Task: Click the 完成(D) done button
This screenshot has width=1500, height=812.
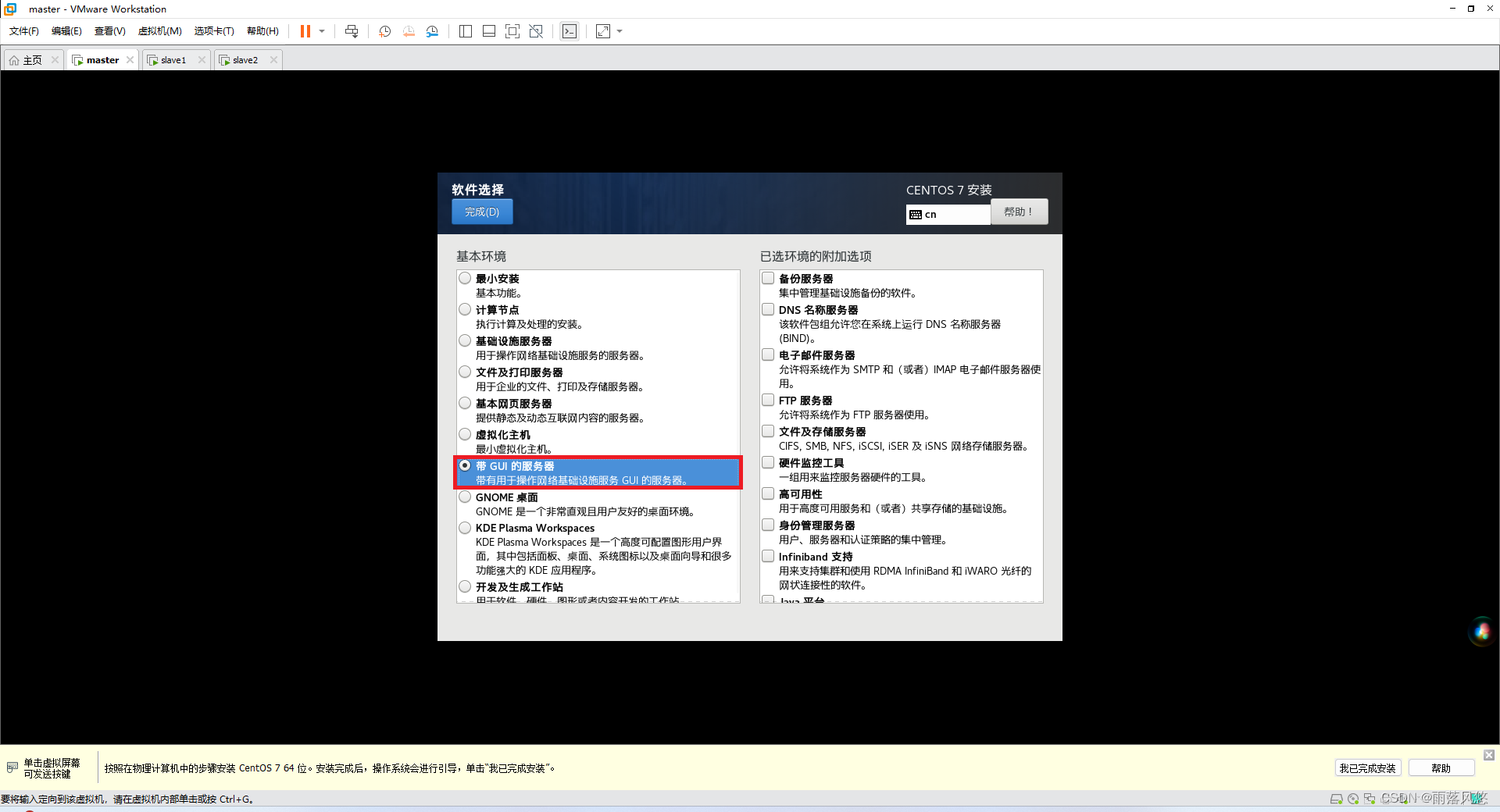Action: pyautogui.click(x=482, y=212)
